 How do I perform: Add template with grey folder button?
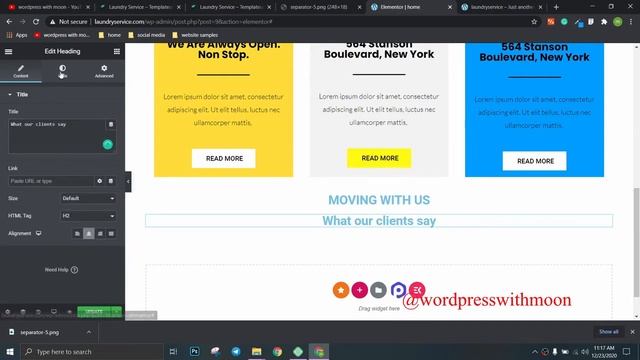click(x=378, y=290)
